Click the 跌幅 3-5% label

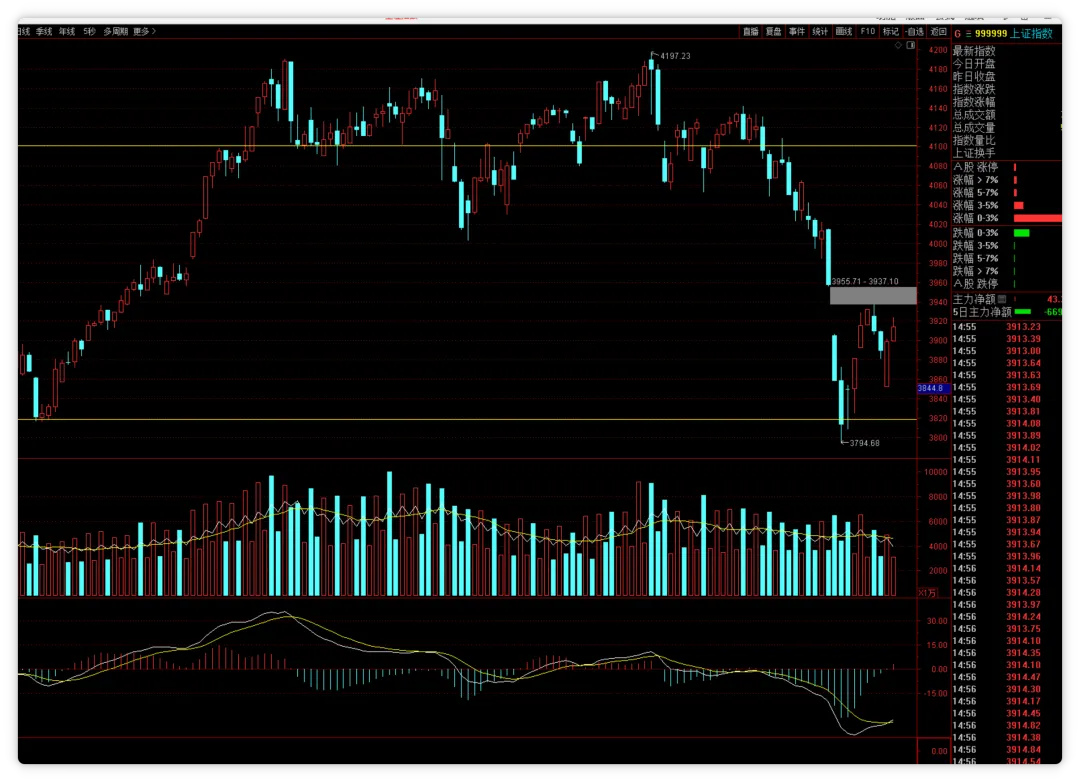tap(975, 246)
